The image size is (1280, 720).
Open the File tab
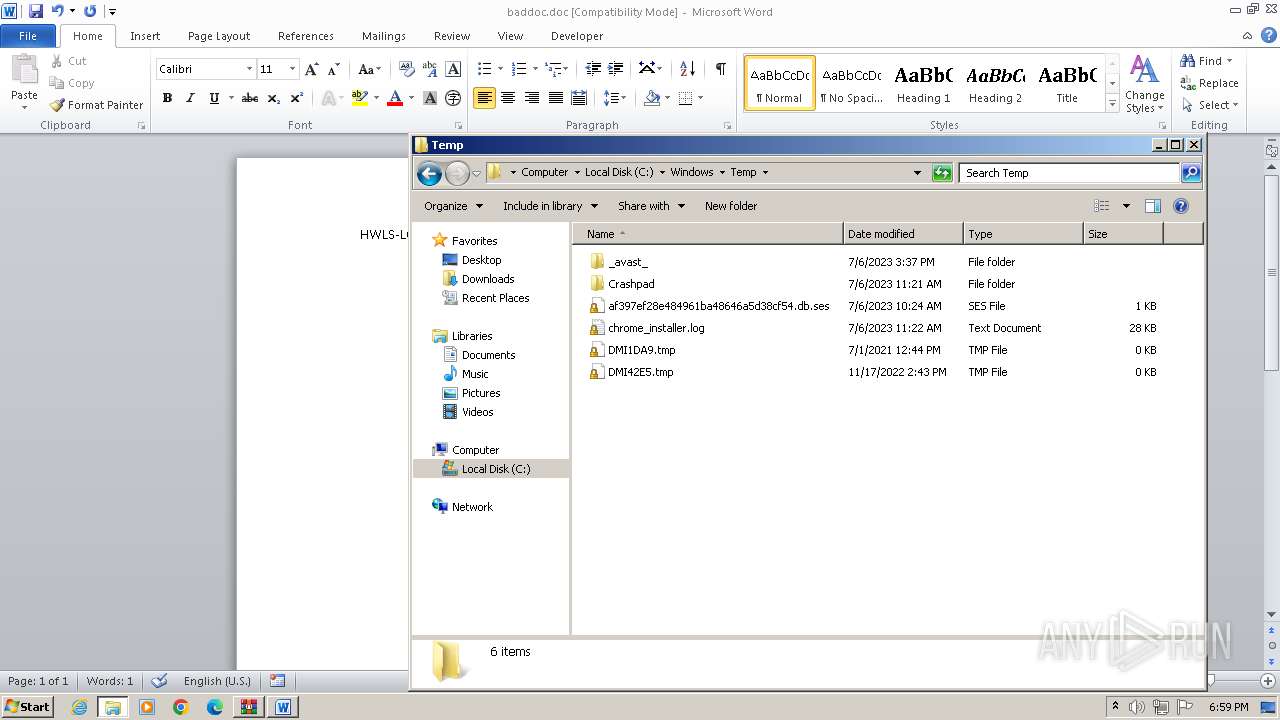coord(28,36)
